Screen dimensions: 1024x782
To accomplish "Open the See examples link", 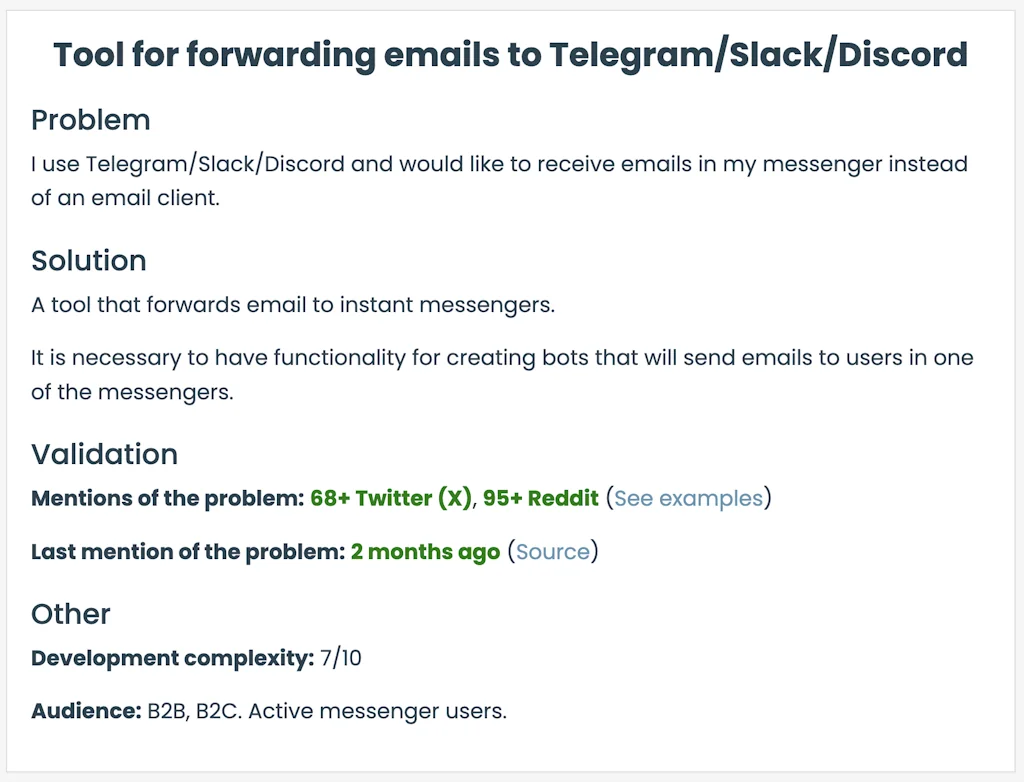I will coord(688,498).
